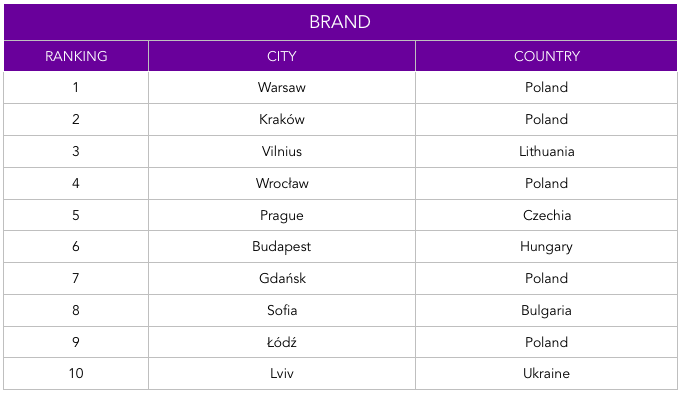Click the Sofia city cell

[x=281, y=310]
